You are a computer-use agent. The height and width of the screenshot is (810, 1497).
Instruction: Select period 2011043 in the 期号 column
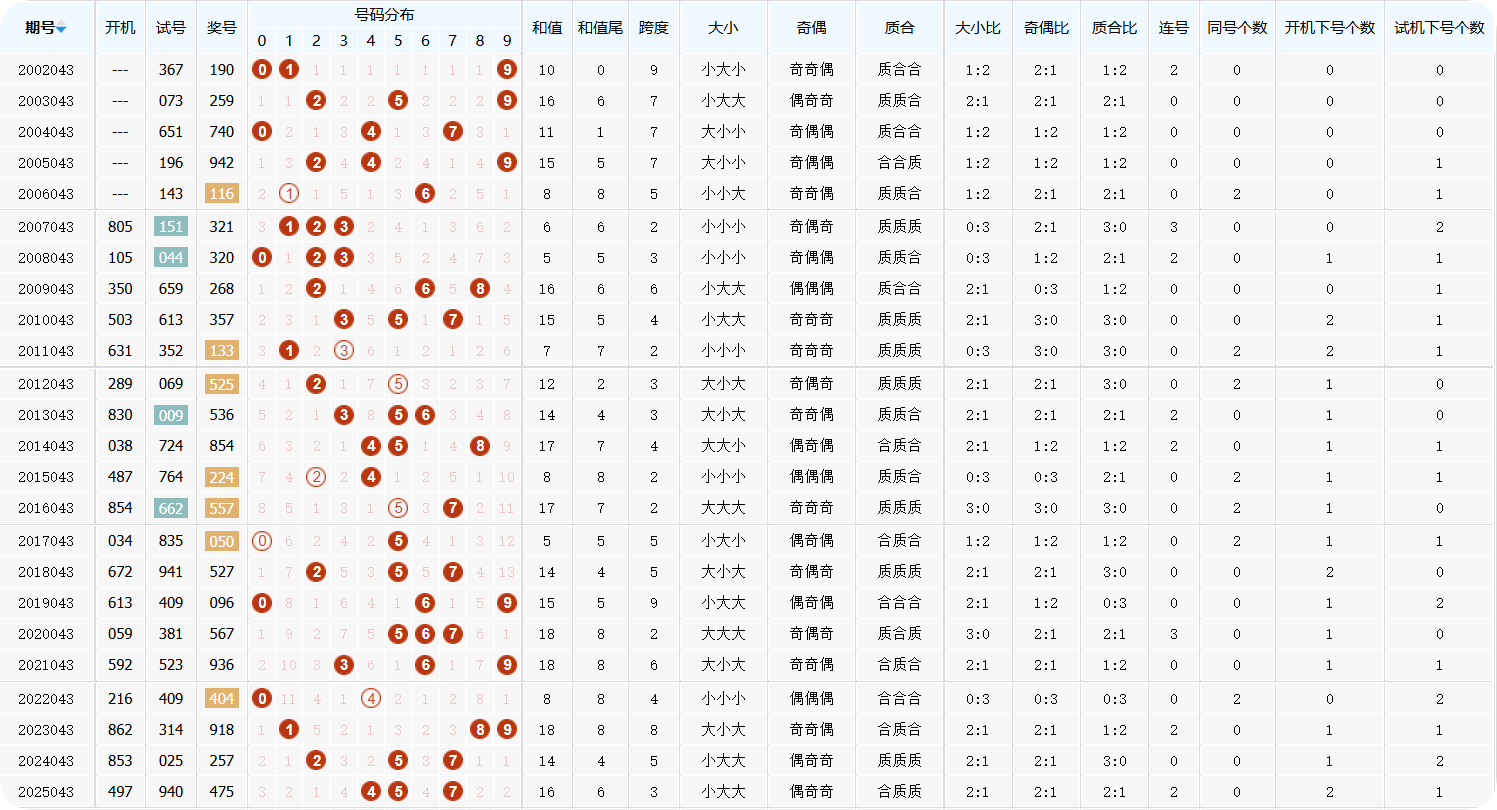click(x=46, y=351)
